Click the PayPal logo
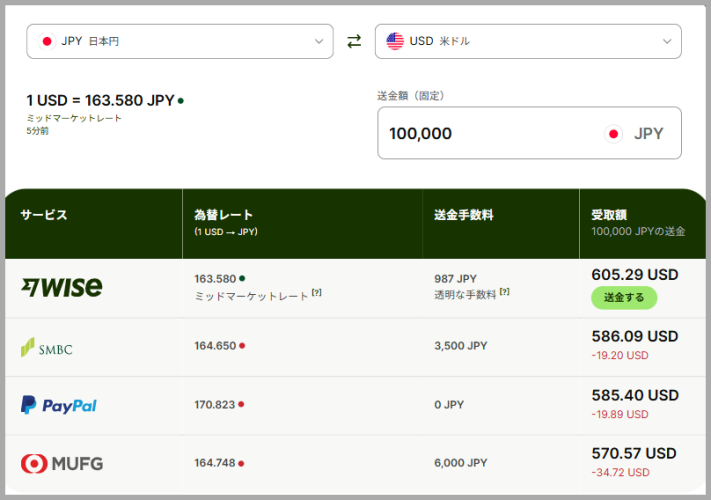Image resolution: width=711 pixels, height=500 pixels. tap(59, 405)
